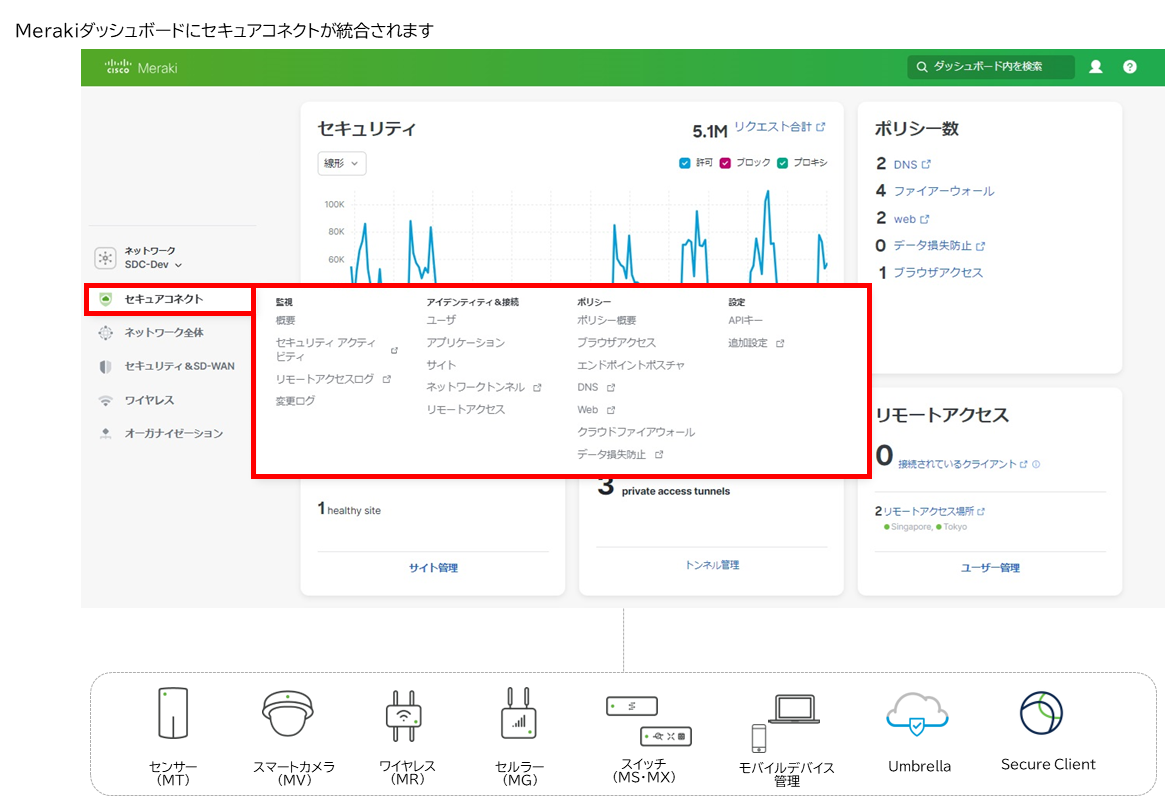Click the ネットワーク全体 sidebar icon
The height and width of the screenshot is (807, 1165).
106,333
